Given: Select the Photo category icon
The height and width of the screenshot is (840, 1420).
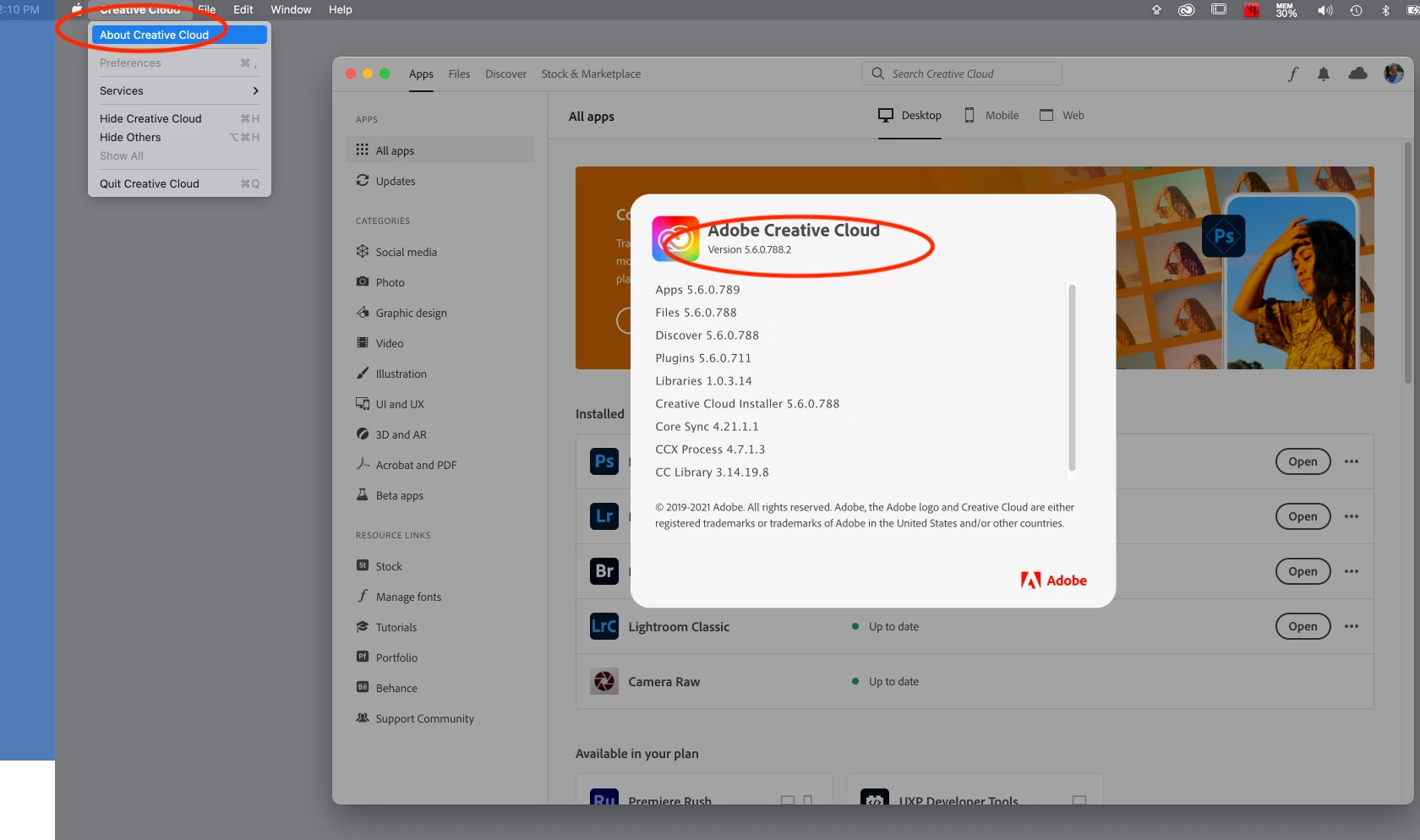Looking at the screenshot, I should [362, 281].
